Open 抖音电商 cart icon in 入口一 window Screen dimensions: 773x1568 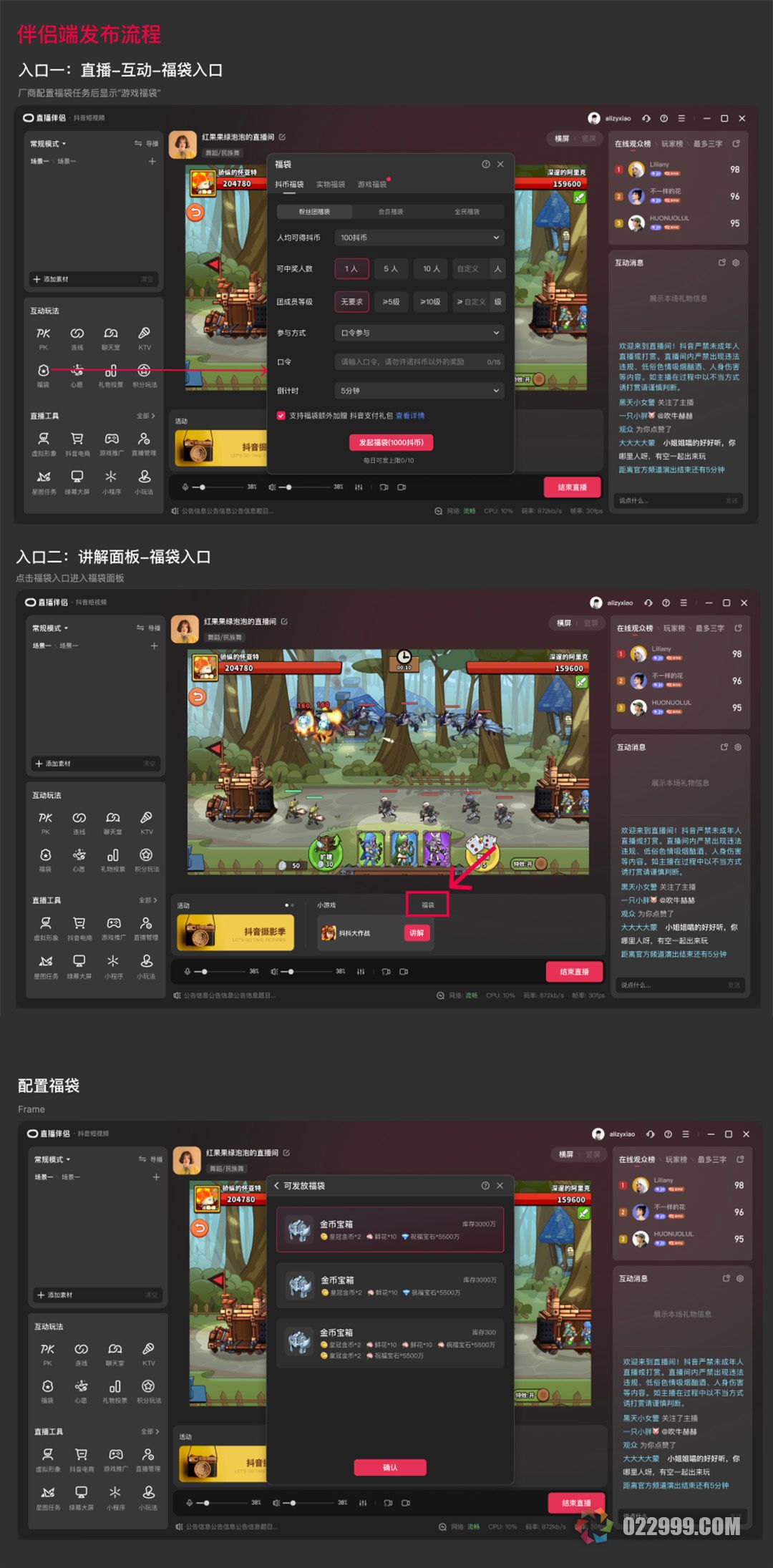pos(77,439)
